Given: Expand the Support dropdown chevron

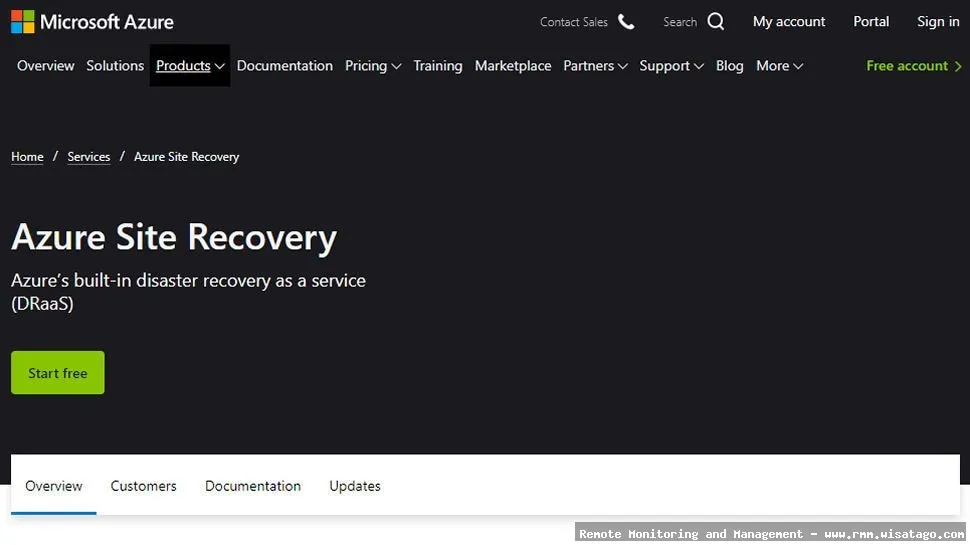Looking at the screenshot, I should tap(699, 66).
